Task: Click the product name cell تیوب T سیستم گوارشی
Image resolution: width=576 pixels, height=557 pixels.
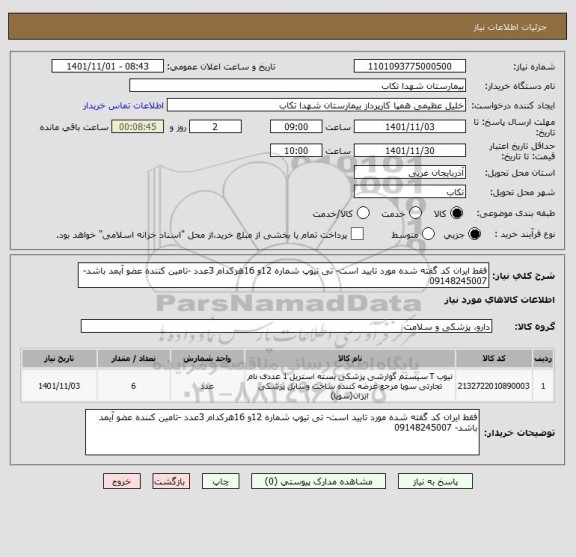Action: point(350,386)
